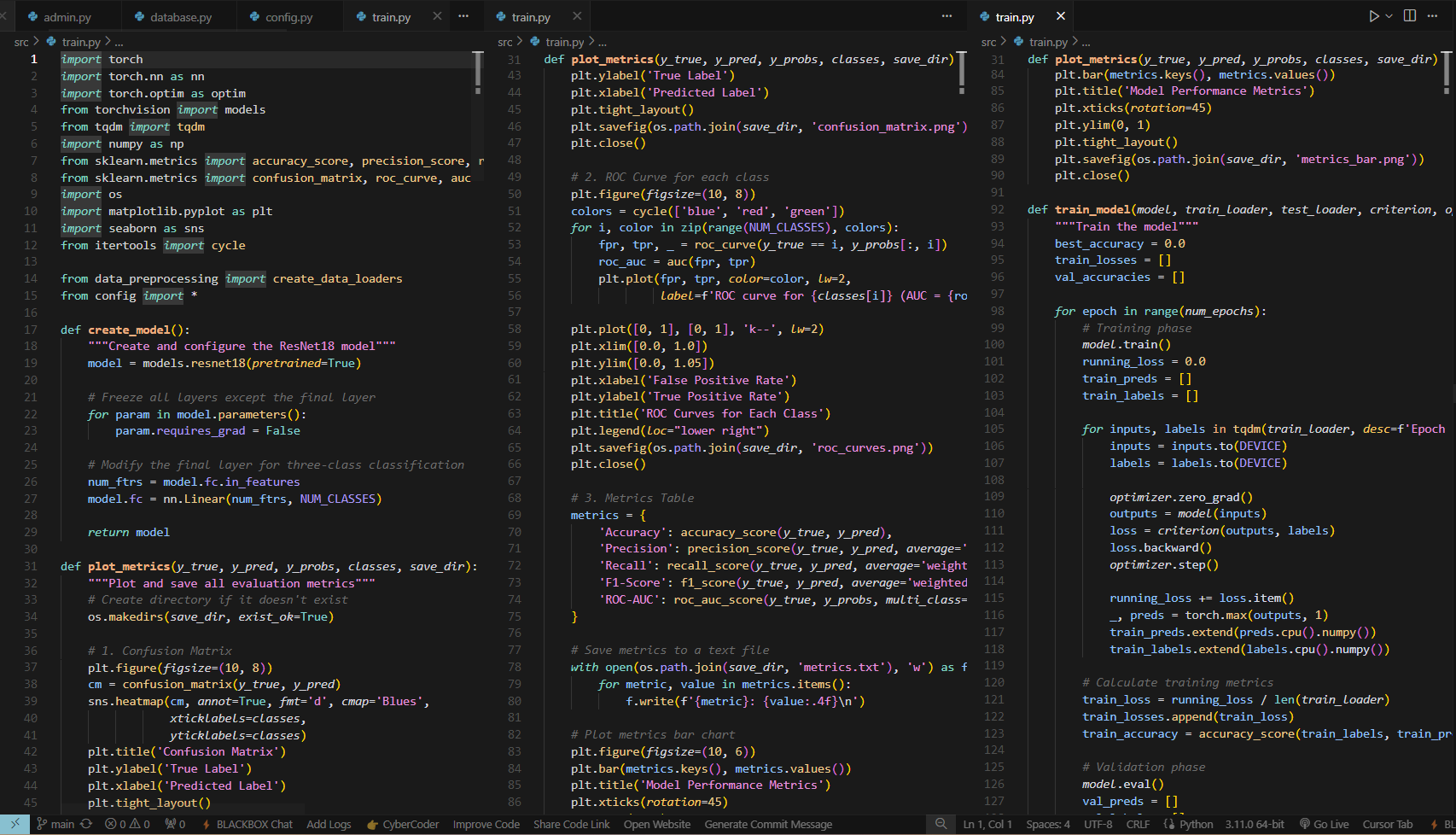Image resolution: width=1456 pixels, height=835 pixels.
Task: Click Python file icon on database.py tab
Action: (x=139, y=17)
